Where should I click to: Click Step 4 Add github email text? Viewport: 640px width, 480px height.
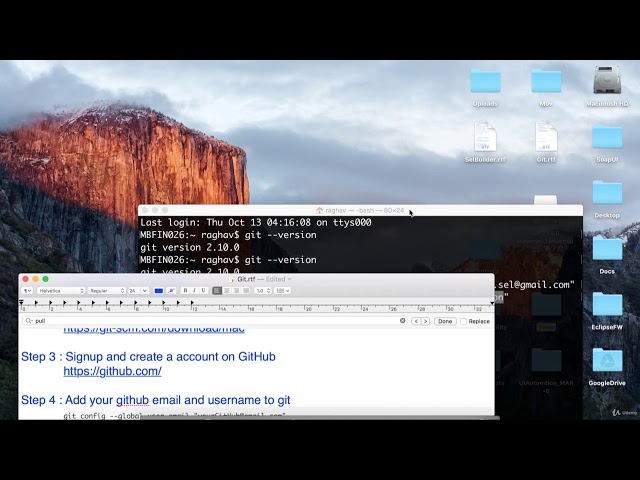tap(156, 400)
